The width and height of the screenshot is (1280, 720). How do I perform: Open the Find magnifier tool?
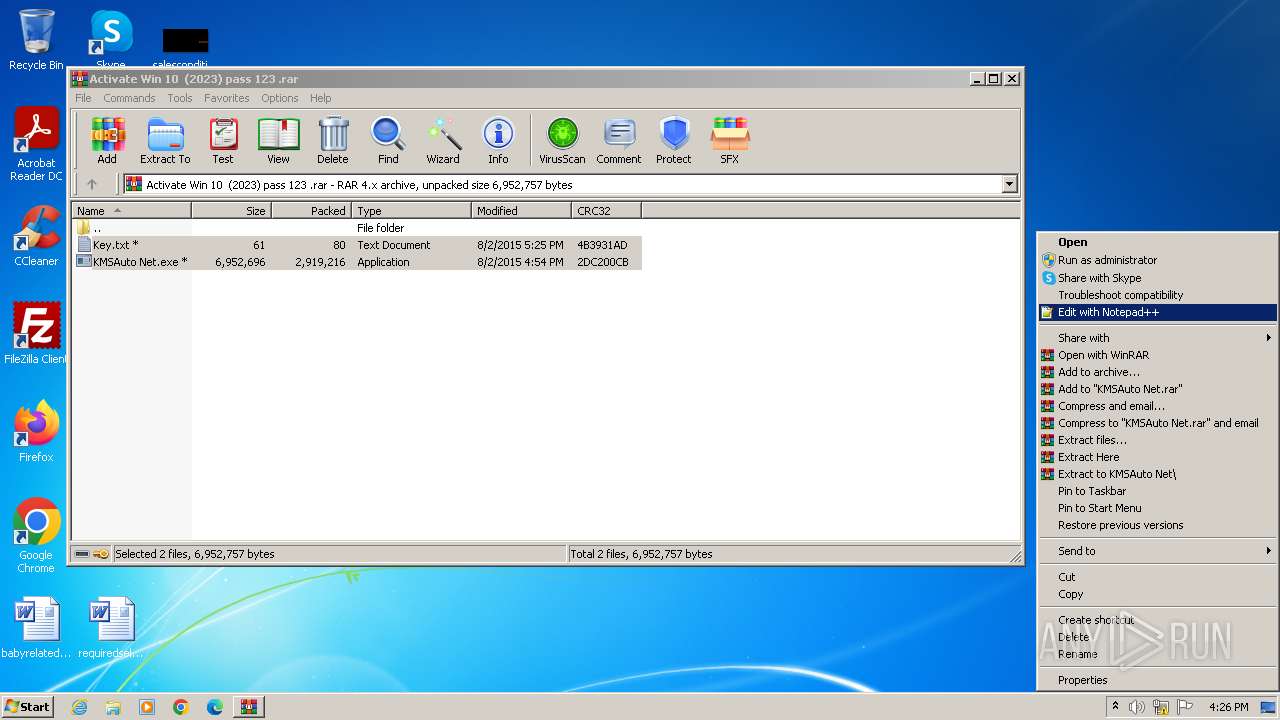coord(388,141)
